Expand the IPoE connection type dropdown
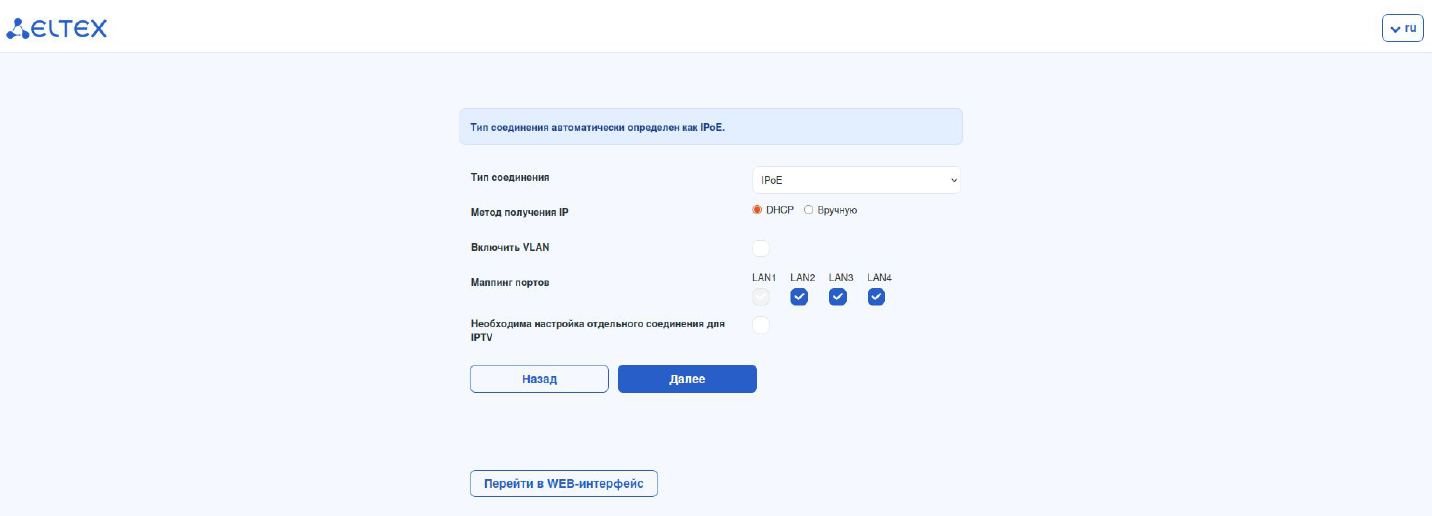 click(856, 180)
